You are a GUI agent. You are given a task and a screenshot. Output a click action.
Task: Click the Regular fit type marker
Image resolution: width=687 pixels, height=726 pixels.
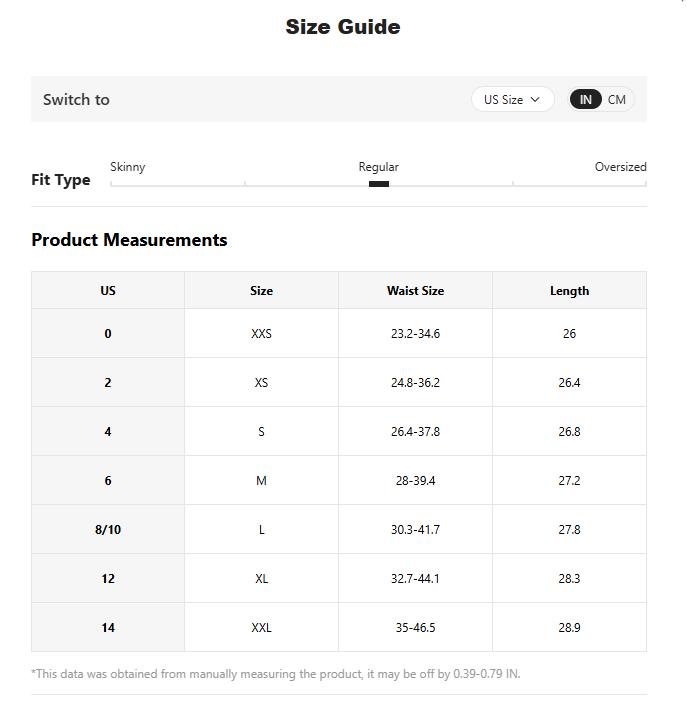click(379, 183)
